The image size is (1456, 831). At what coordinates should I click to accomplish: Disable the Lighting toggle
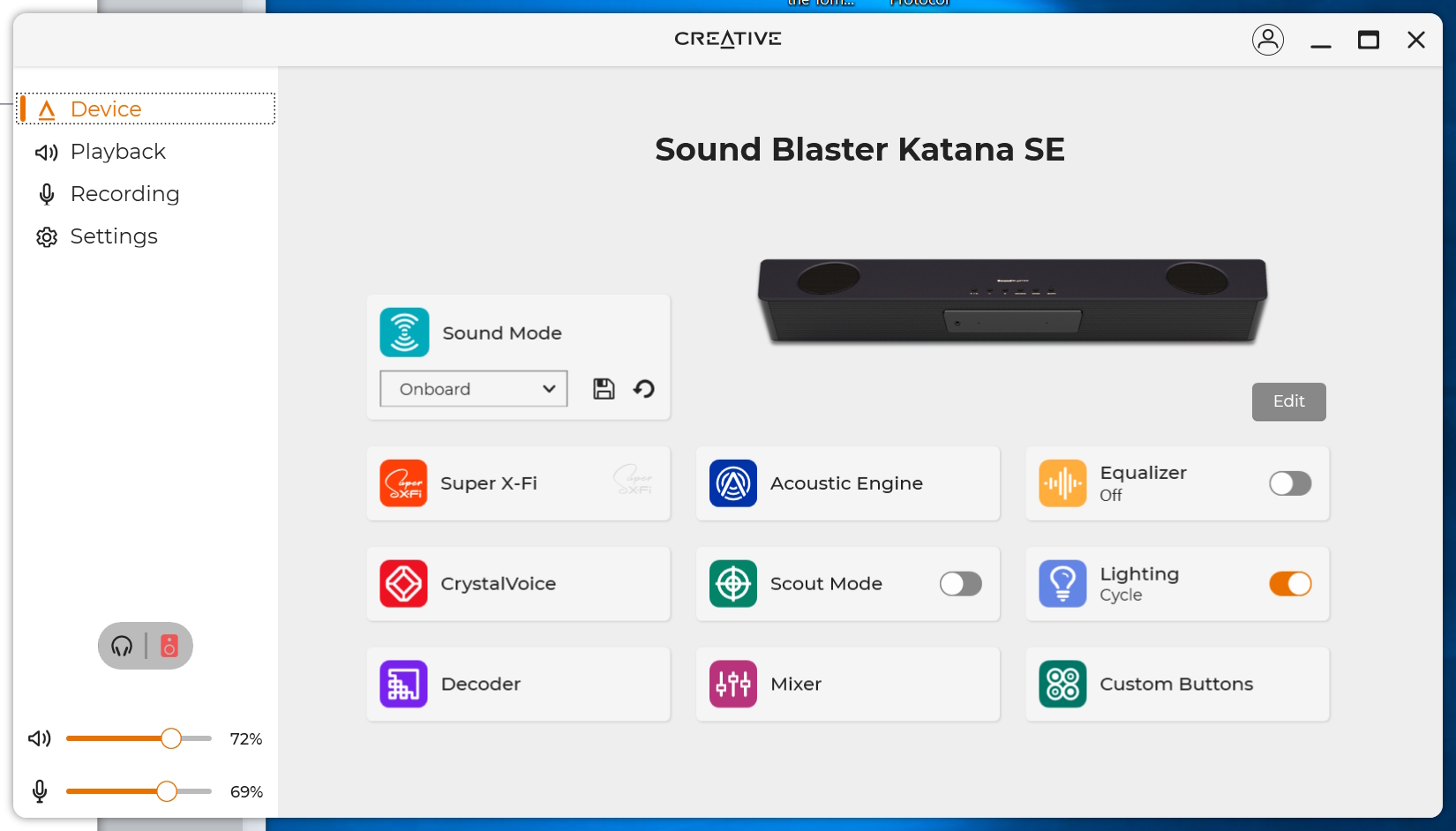tap(1290, 584)
